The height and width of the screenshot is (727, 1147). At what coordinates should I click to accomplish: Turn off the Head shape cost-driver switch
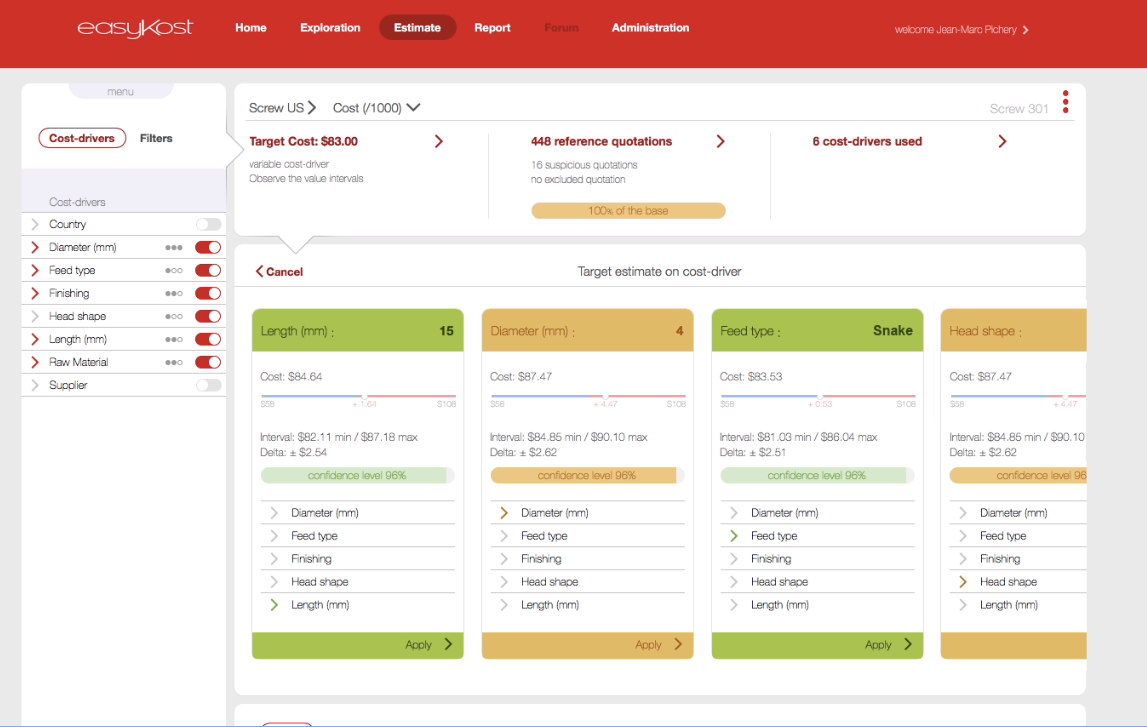[208, 317]
